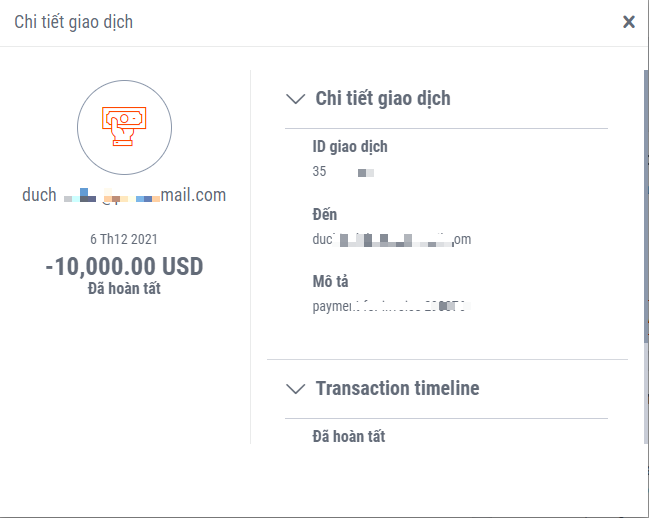Click the ID giao dịch label
The height and width of the screenshot is (518, 649).
[x=350, y=147]
